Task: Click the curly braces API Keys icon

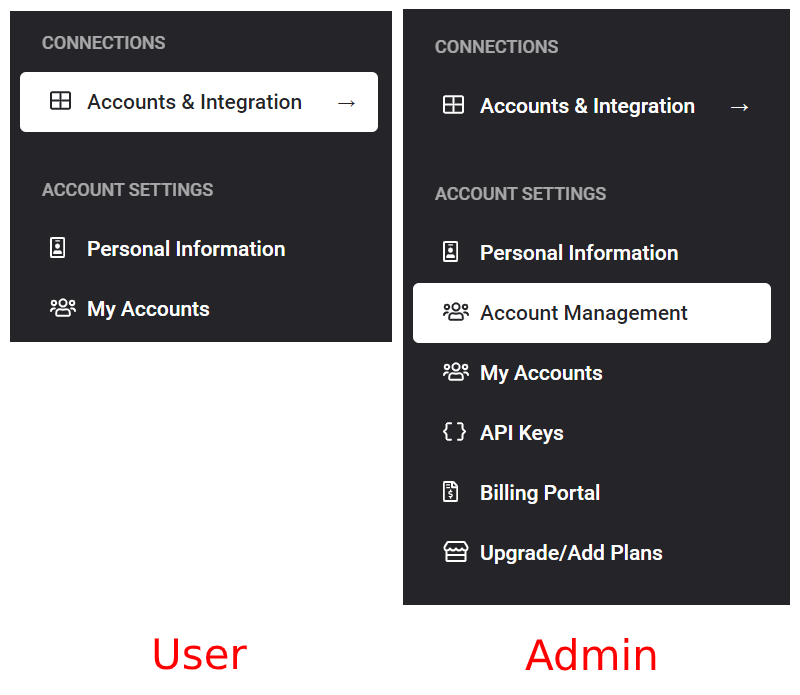Action: point(454,432)
